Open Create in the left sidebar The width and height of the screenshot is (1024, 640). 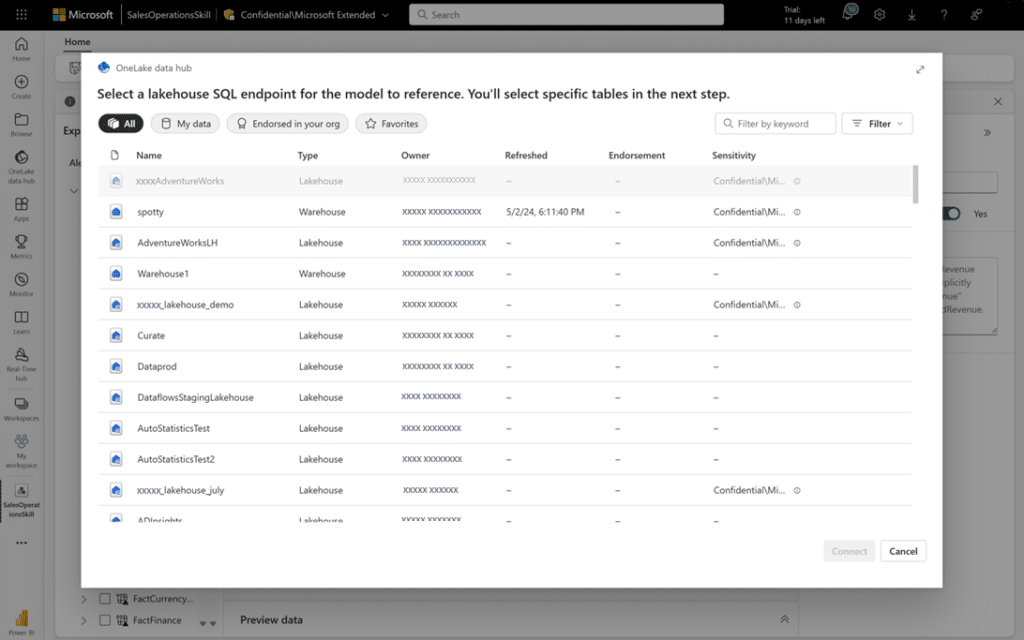click(x=21, y=87)
